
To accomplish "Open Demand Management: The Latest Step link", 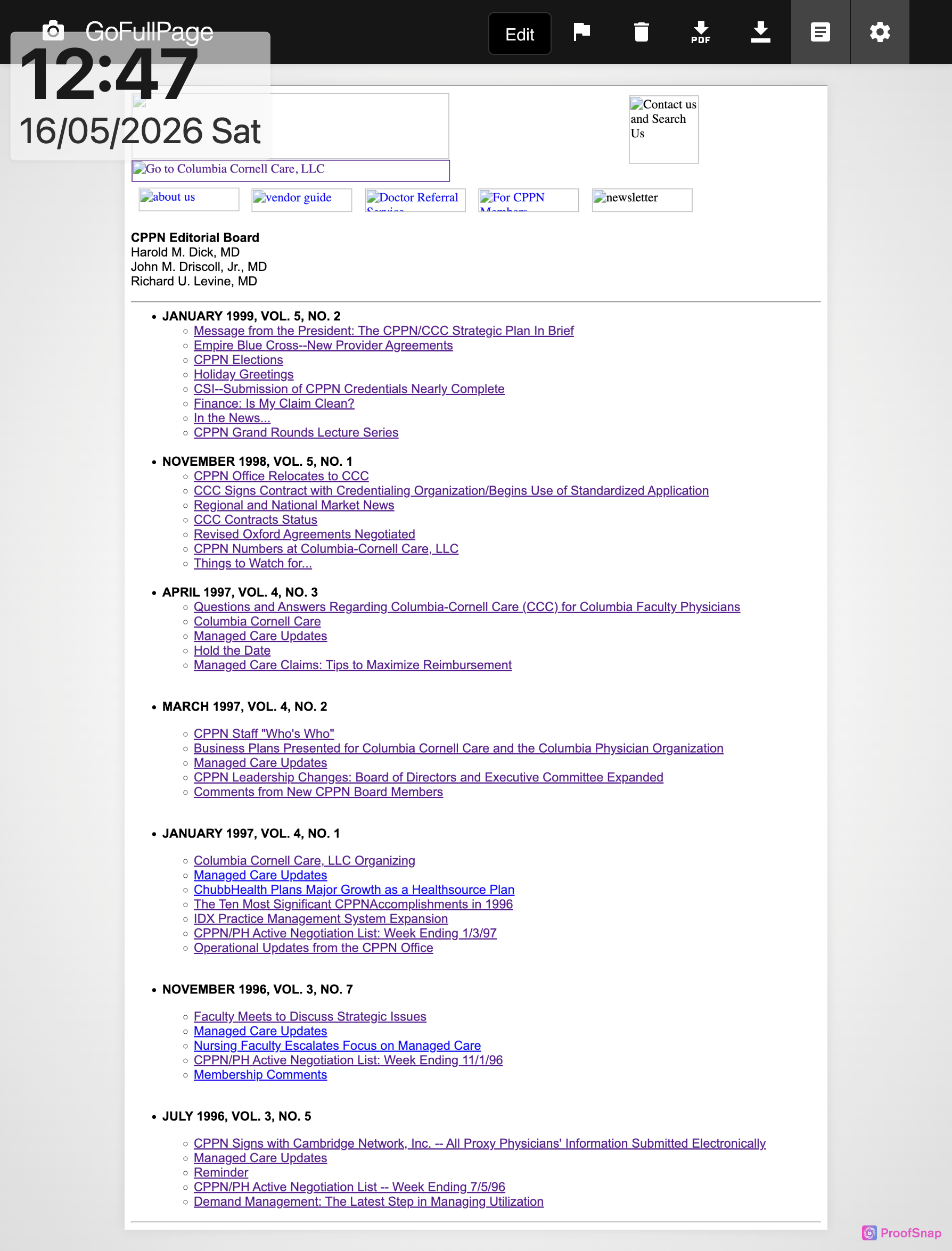I will (x=368, y=1201).
